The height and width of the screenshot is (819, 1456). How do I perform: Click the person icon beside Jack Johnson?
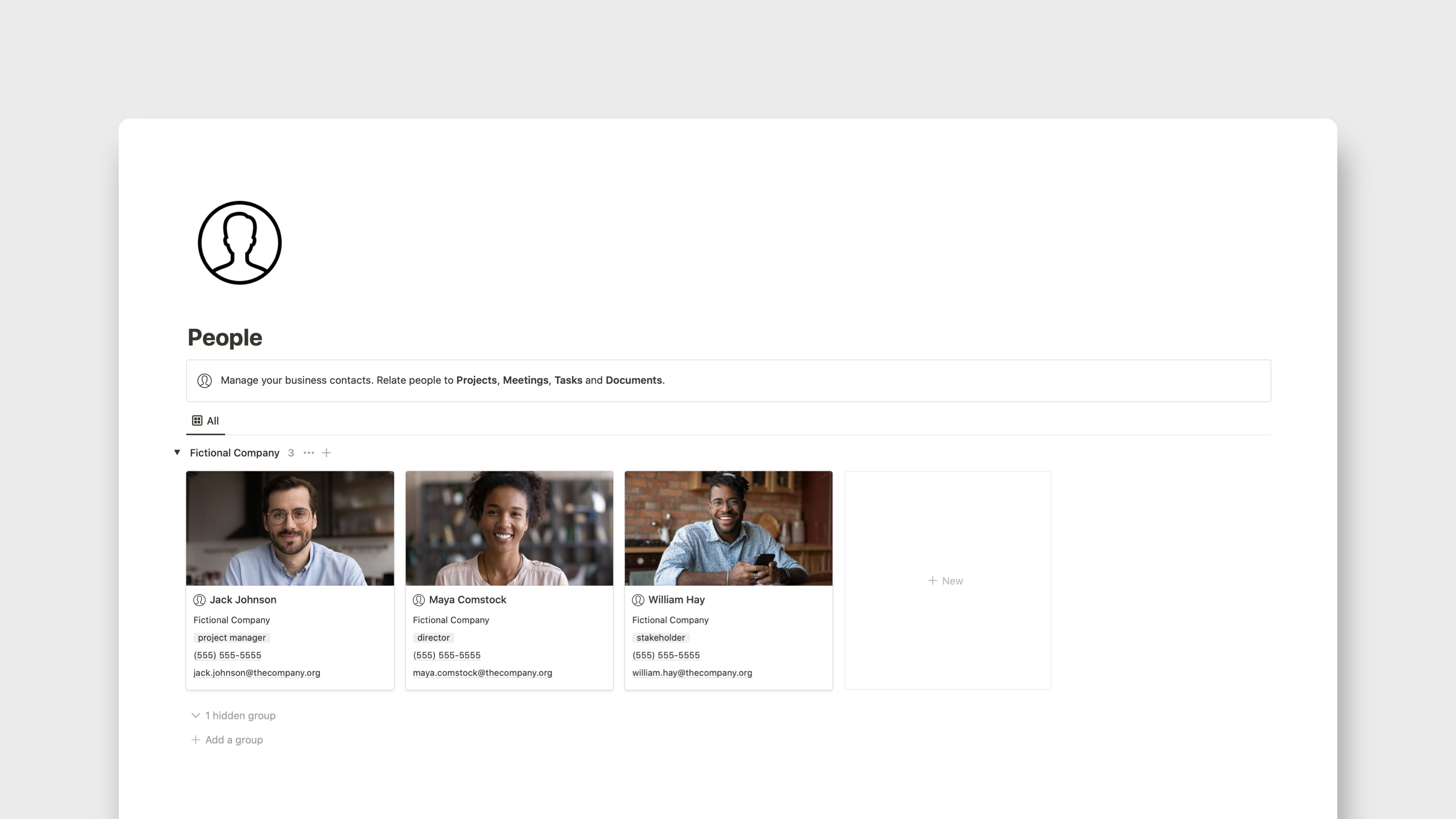(199, 600)
